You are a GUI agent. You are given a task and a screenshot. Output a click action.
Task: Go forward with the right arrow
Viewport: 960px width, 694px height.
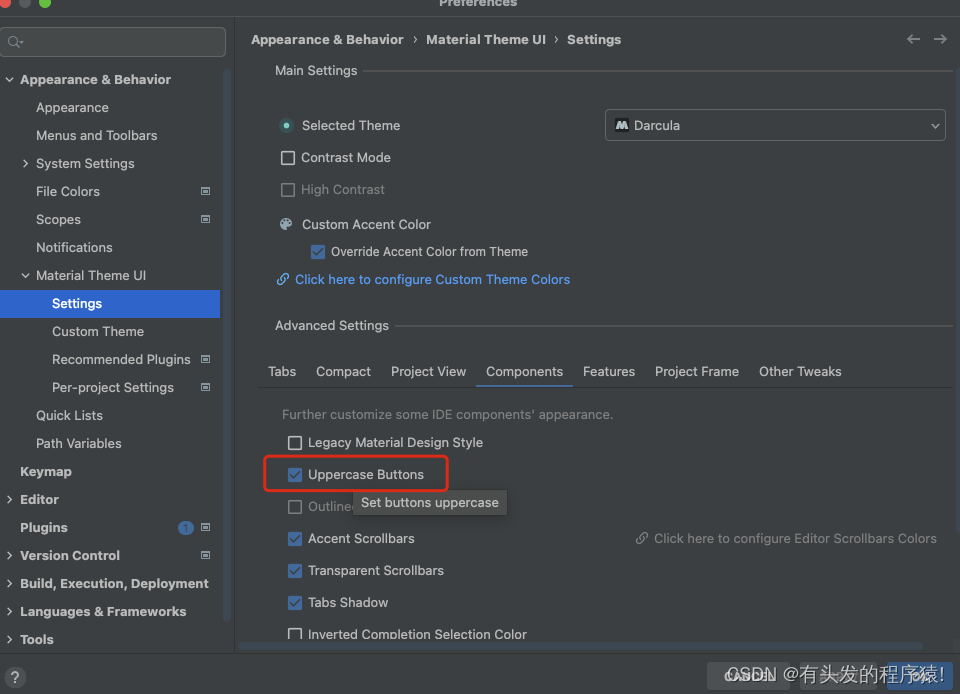(x=940, y=39)
